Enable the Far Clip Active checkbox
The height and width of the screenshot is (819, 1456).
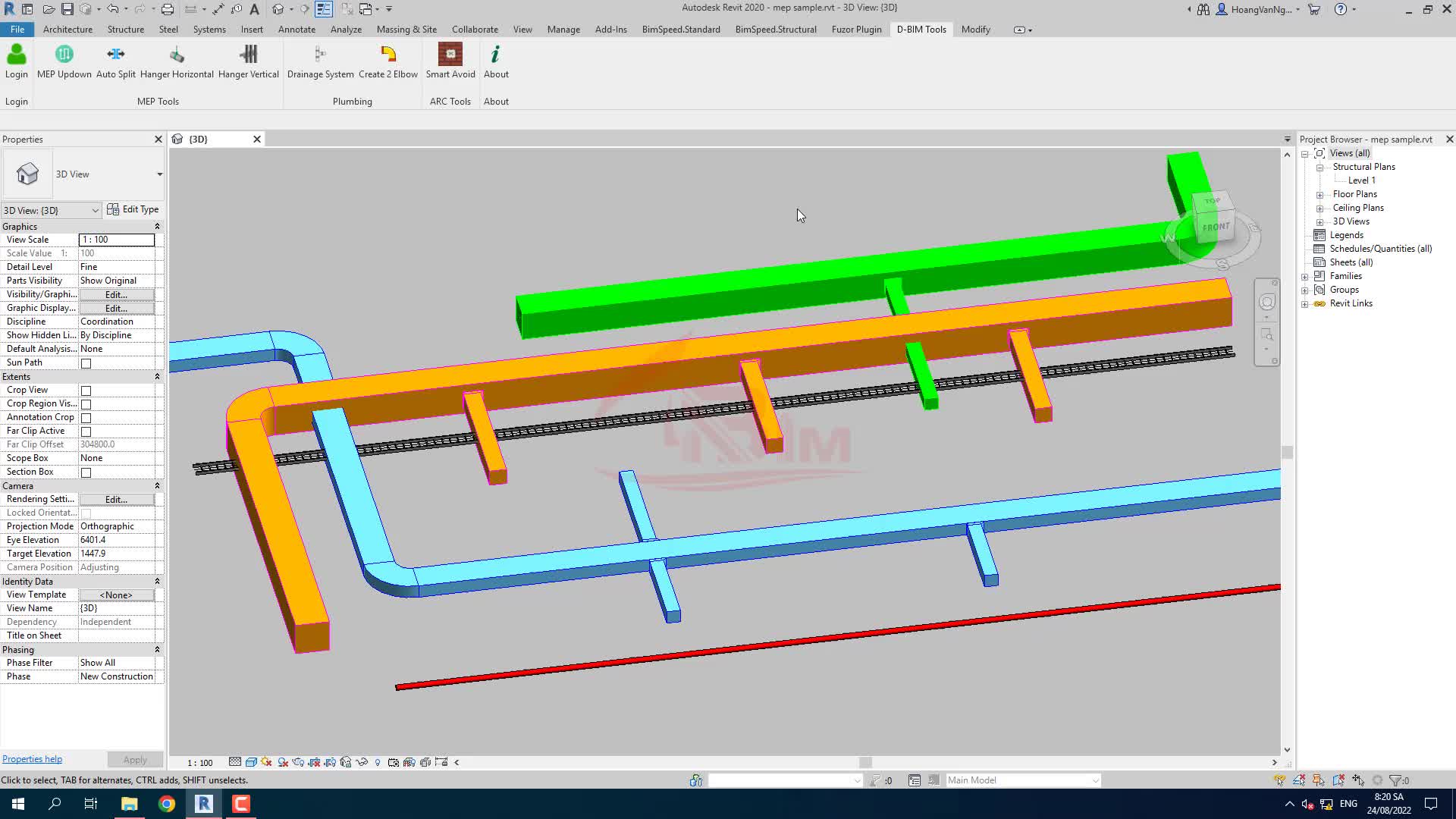[x=86, y=431]
